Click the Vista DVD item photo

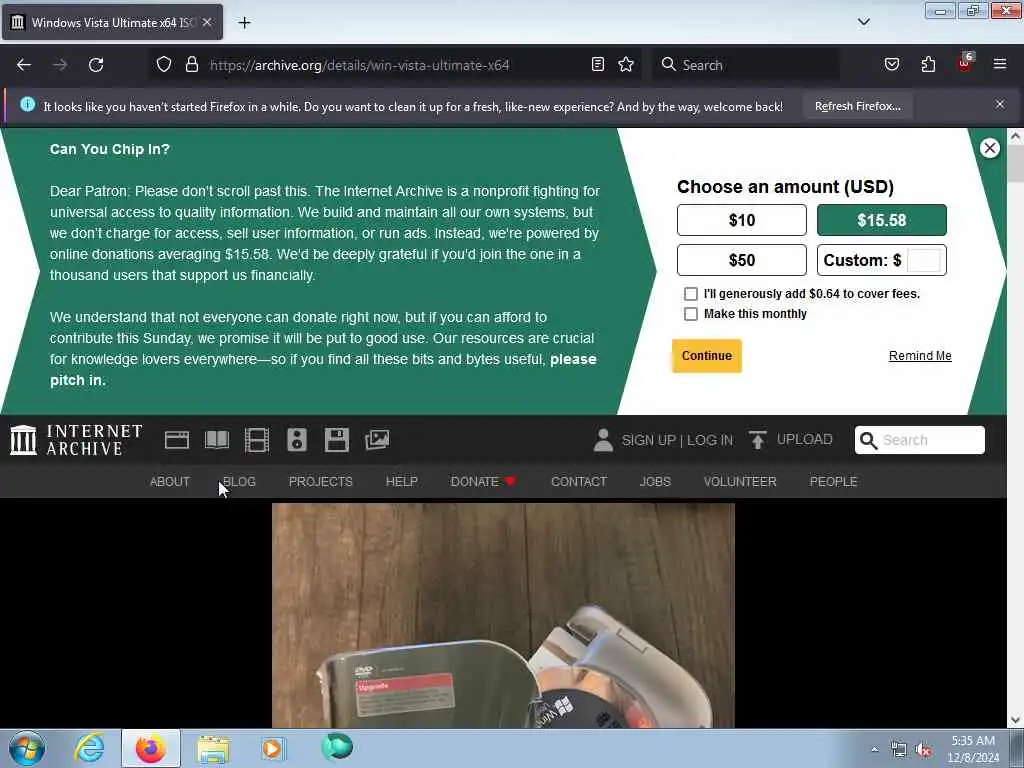pyautogui.click(x=503, y=615)
